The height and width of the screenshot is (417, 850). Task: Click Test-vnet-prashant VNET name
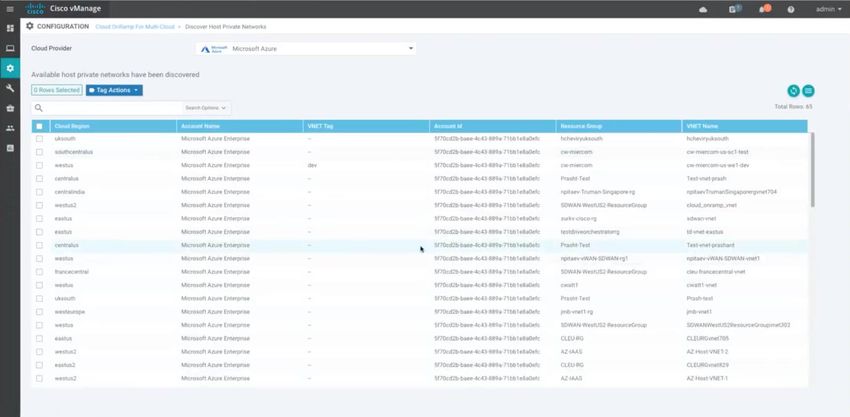click(x=710, y=245)
